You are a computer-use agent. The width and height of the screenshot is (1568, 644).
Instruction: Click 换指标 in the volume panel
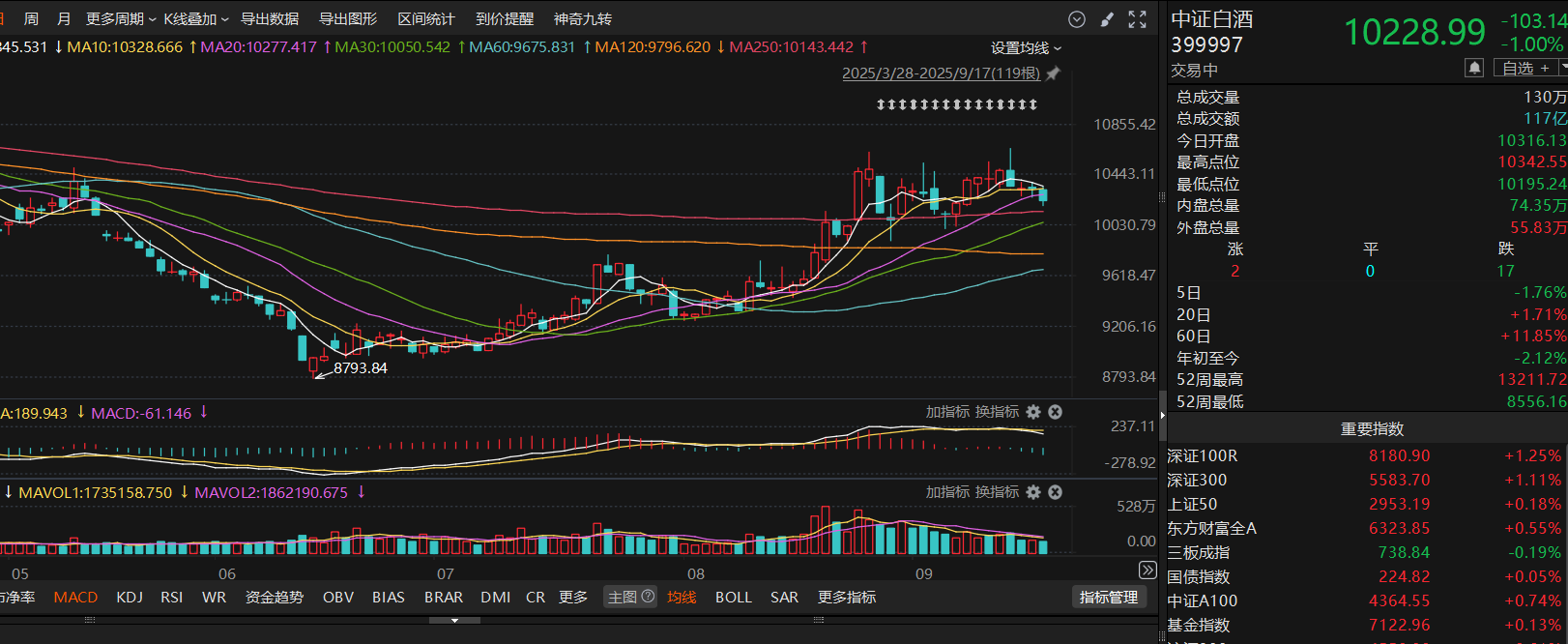(997, 492)
